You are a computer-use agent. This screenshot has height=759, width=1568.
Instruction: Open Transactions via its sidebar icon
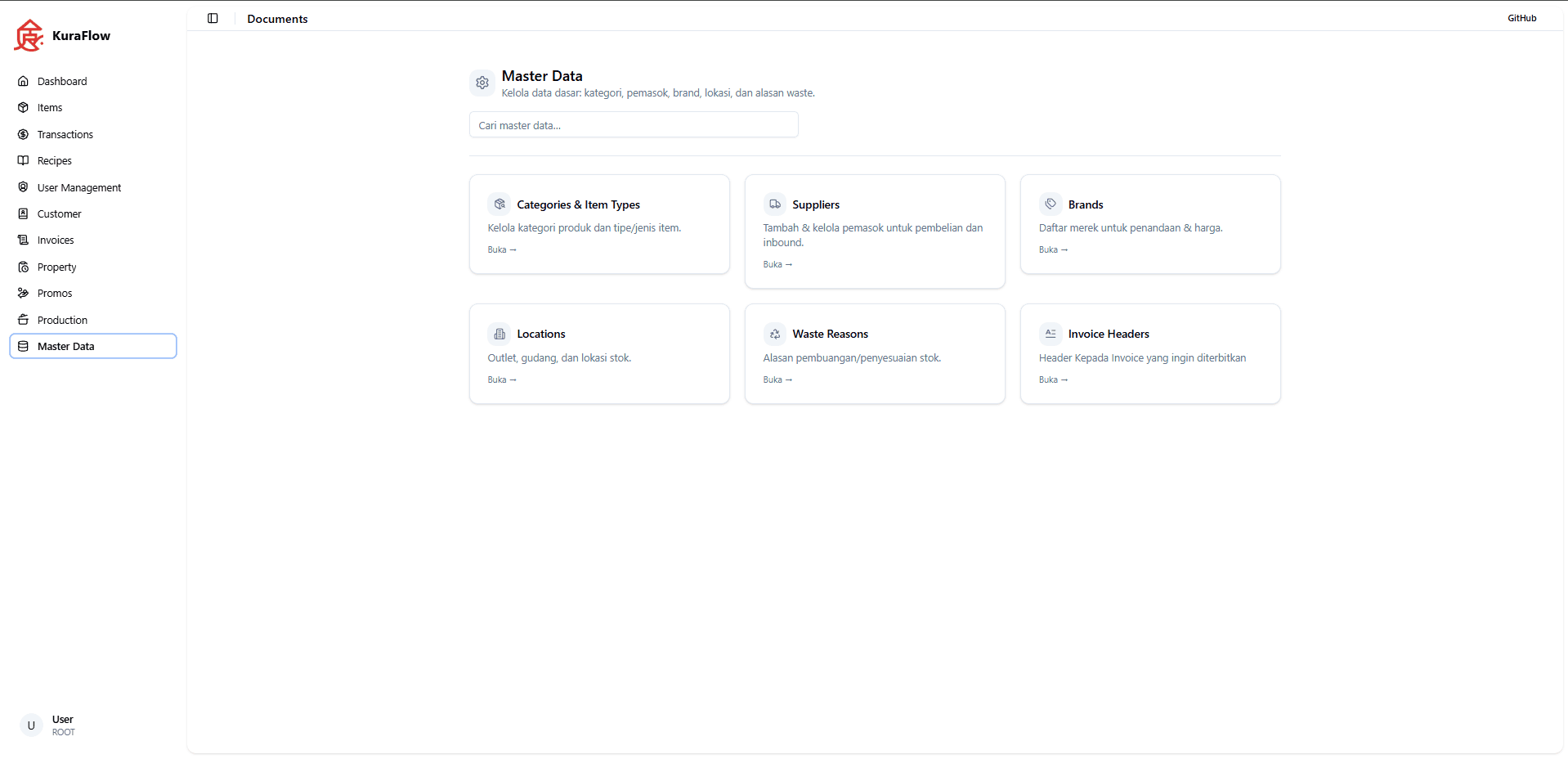coord(23,134)
